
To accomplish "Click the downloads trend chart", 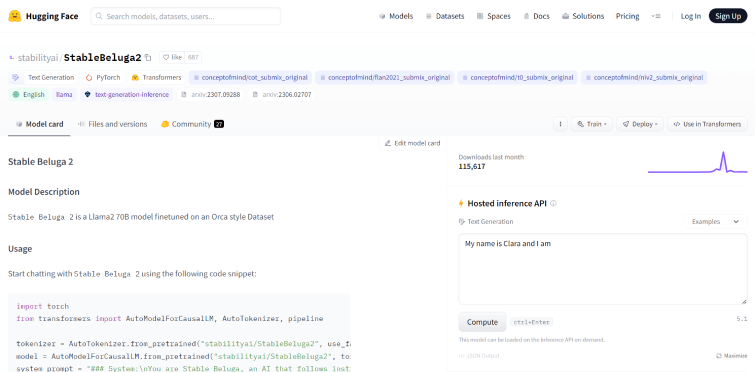I will (x=697, y=162).
